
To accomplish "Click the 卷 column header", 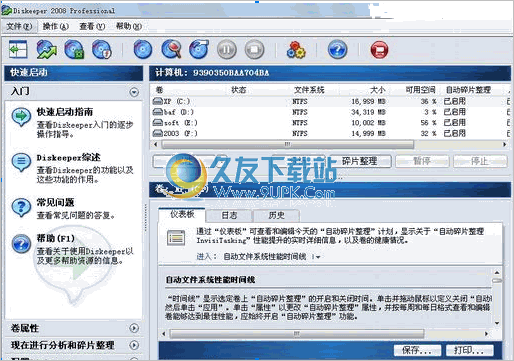I will point(160,90).
